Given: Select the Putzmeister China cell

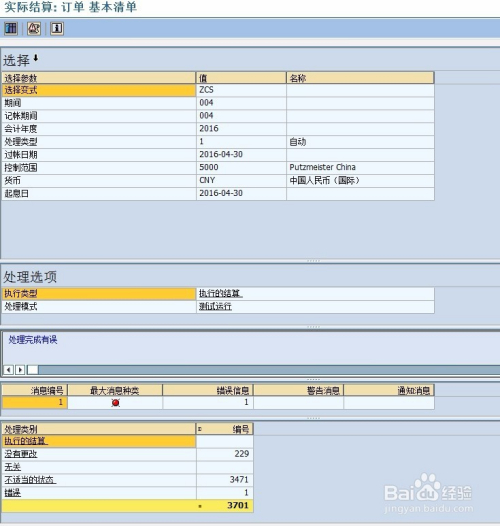Looking at the screenshot, I should 360,167.
